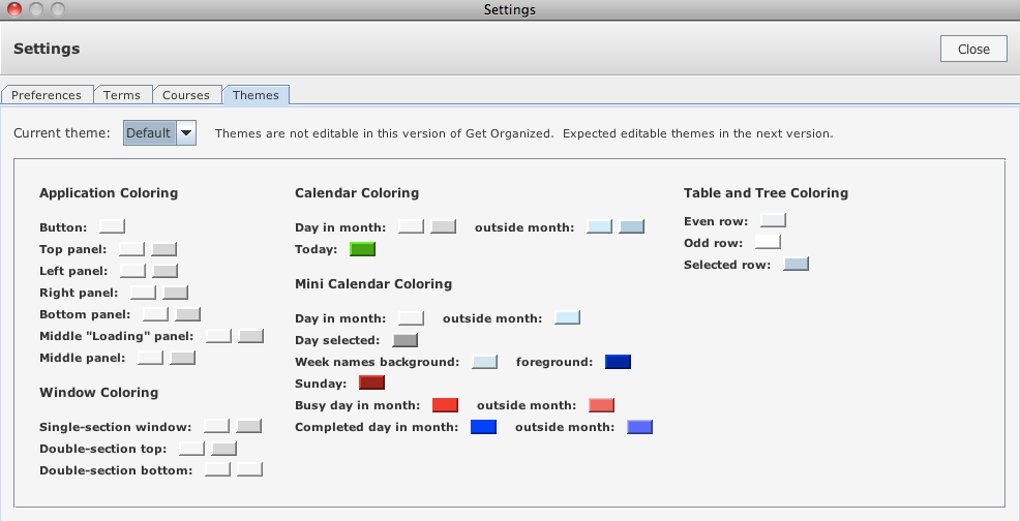Pick the Busy day in month red swatch

tap(445, 405)
